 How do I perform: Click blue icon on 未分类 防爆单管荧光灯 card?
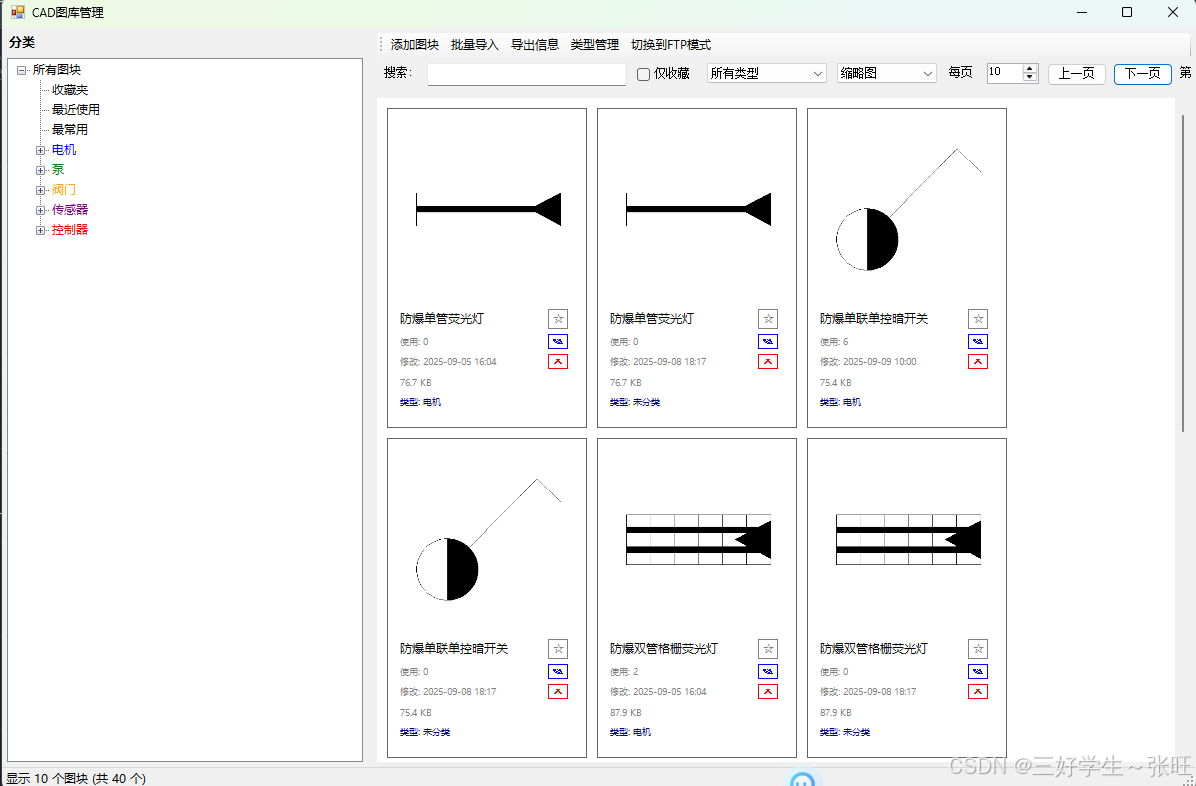pos(768,341)
